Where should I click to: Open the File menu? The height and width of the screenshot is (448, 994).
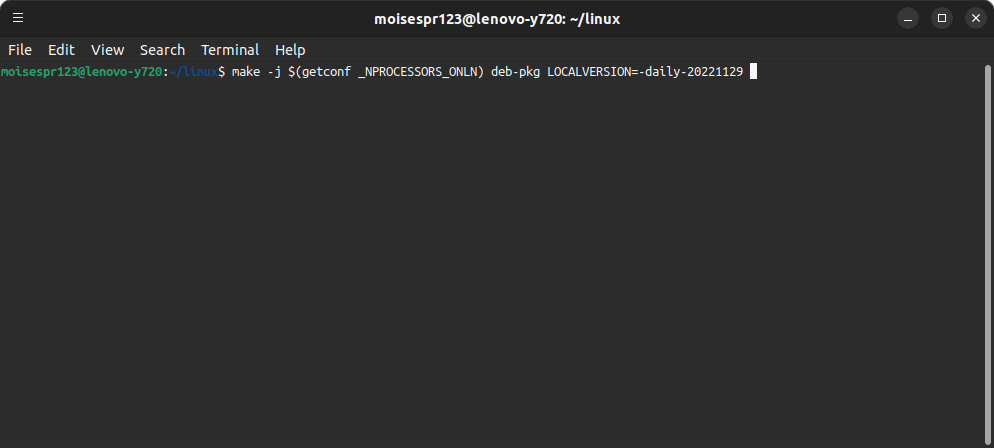pos(20,50)
